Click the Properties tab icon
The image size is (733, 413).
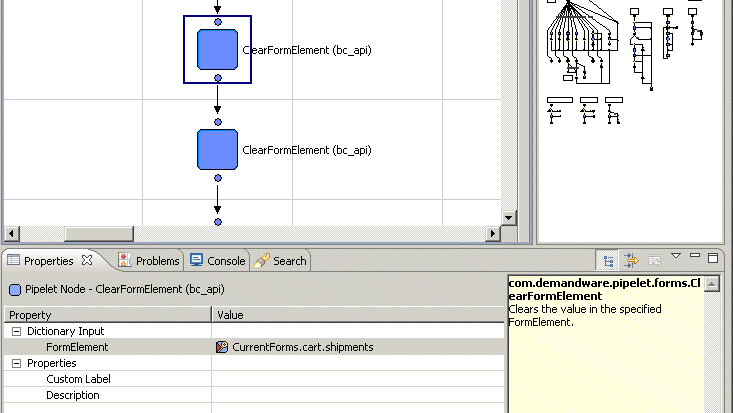14,261
